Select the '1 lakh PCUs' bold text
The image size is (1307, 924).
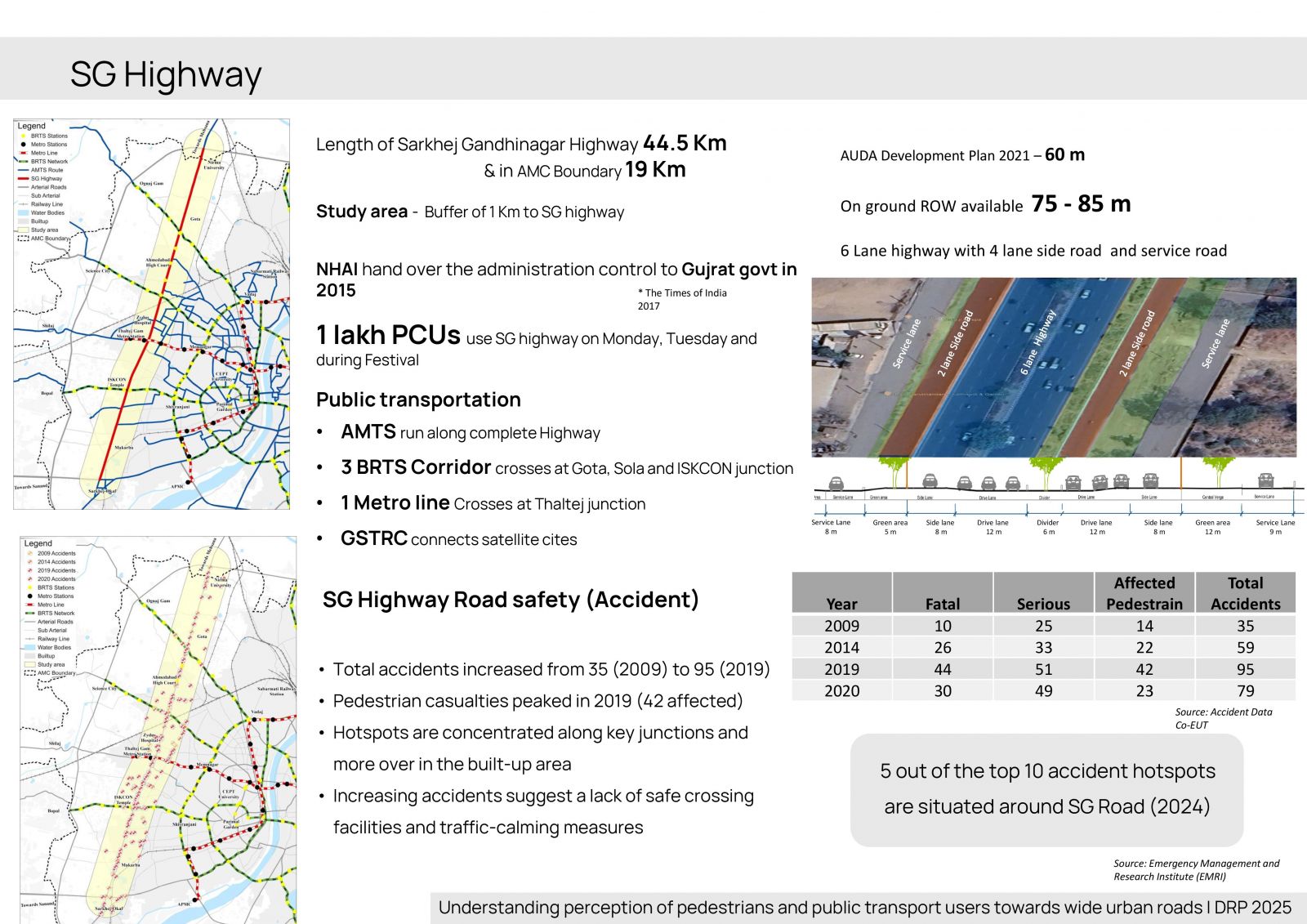(388, 336)
